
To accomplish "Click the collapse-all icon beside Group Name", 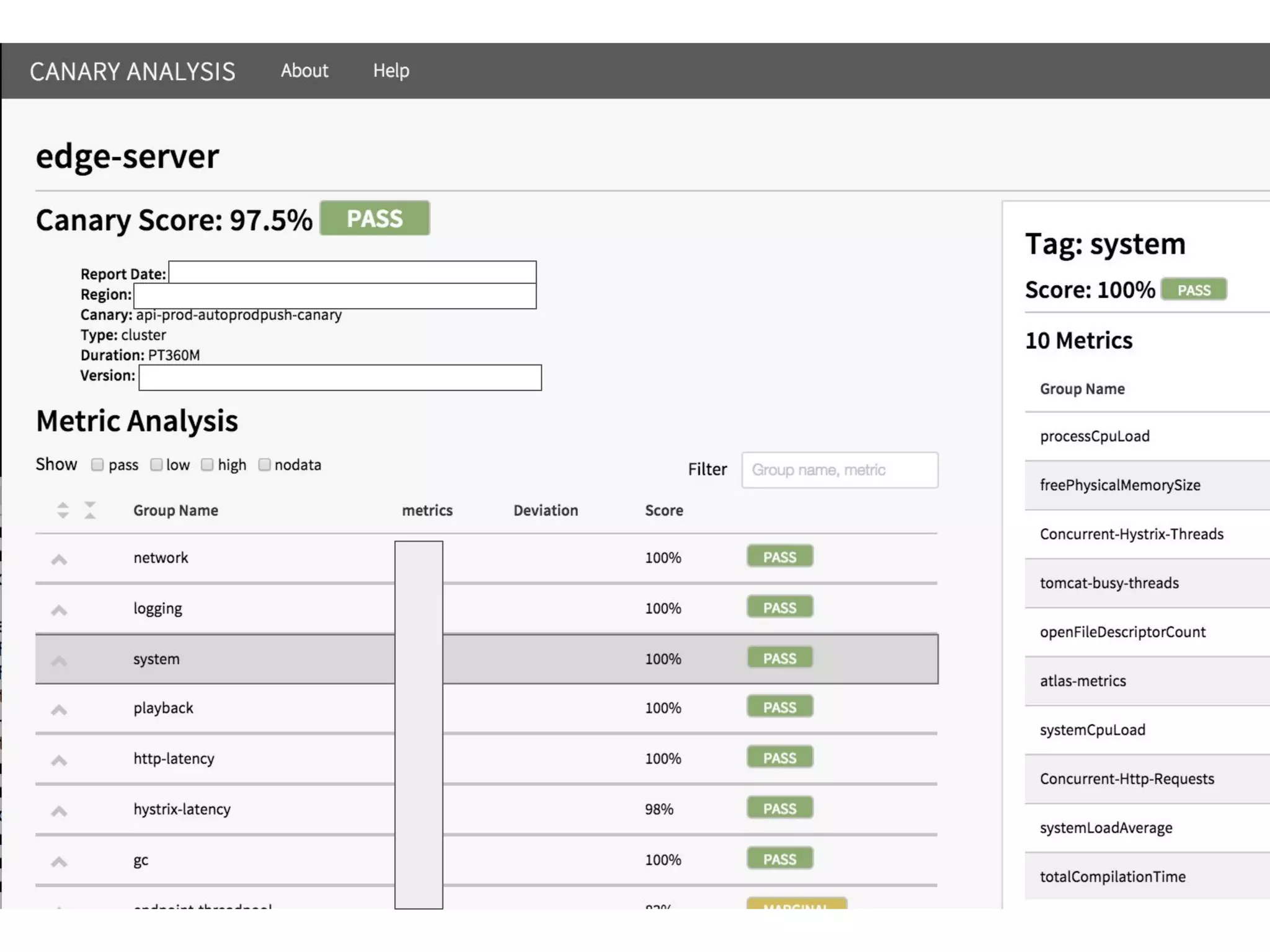I will click(90, 510).
